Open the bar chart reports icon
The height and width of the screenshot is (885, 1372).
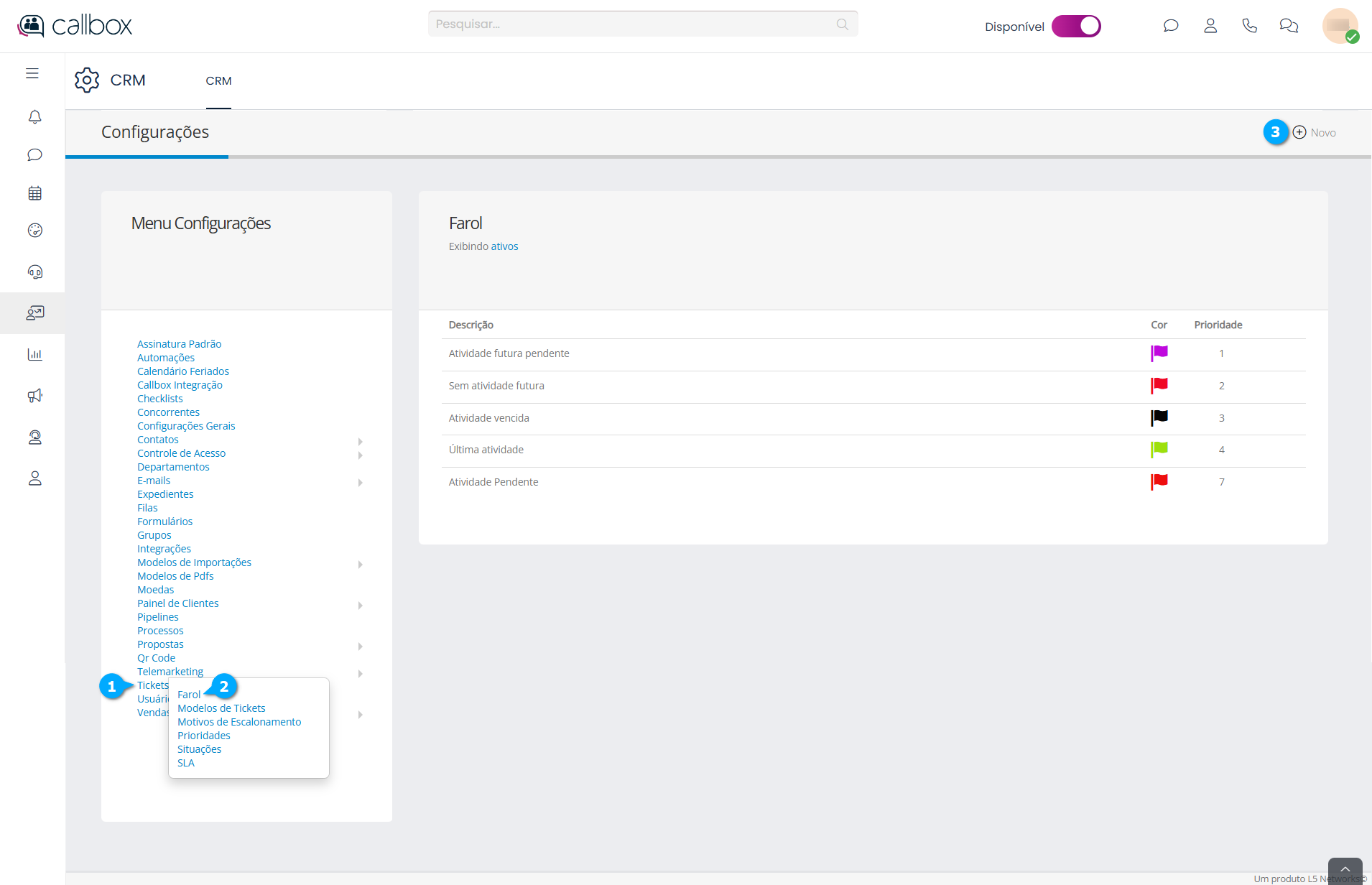click(x=34, y=354)
